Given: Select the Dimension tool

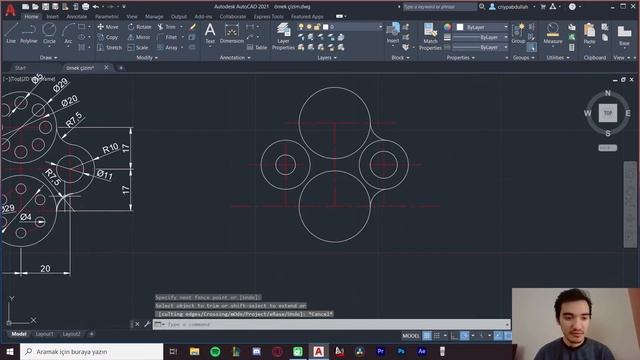Looking at the screenshot, I should (x=231, y=33).
